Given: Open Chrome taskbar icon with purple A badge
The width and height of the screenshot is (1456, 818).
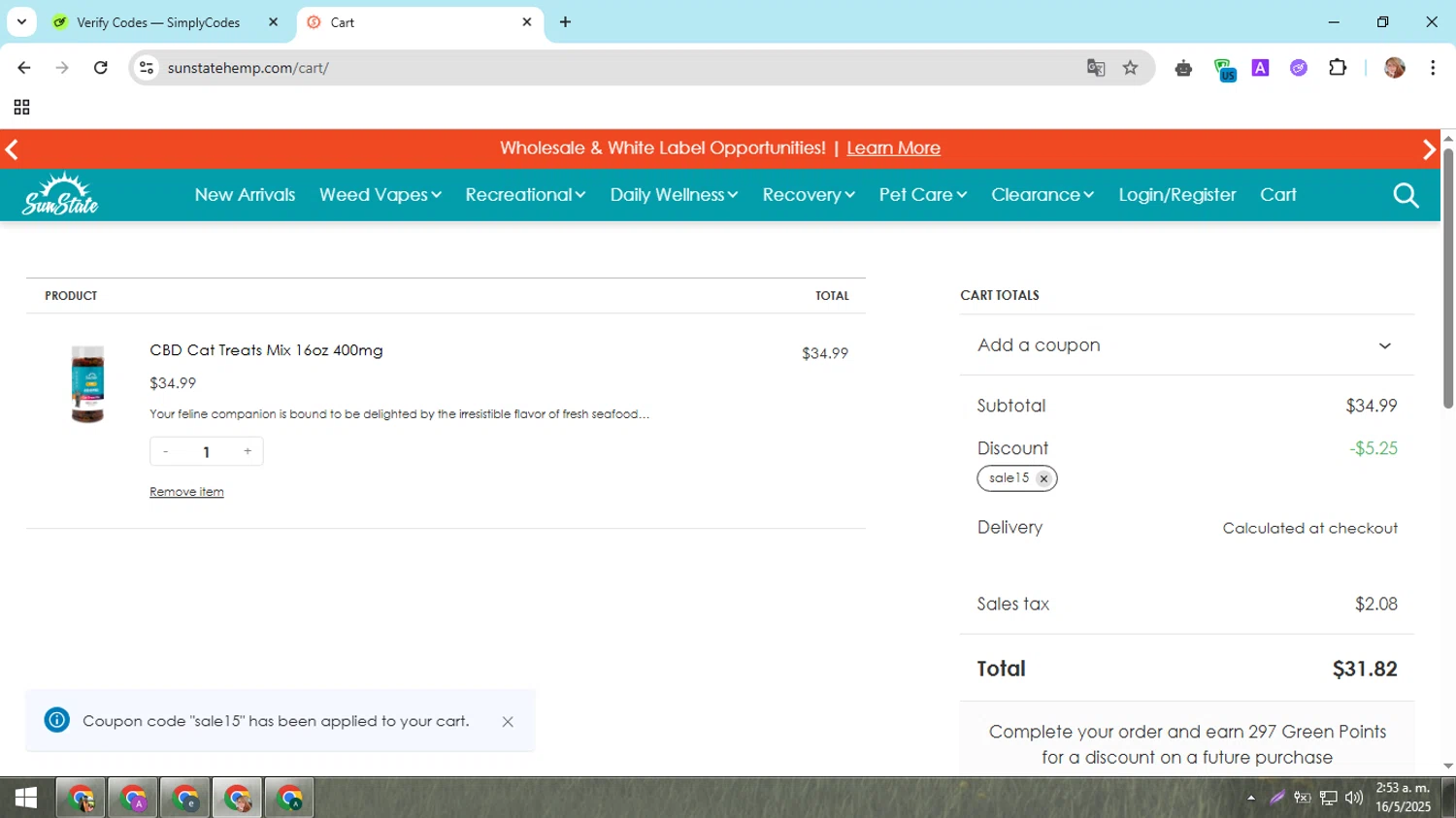Looking at the screenshot, I should click(x=133, y=798).
